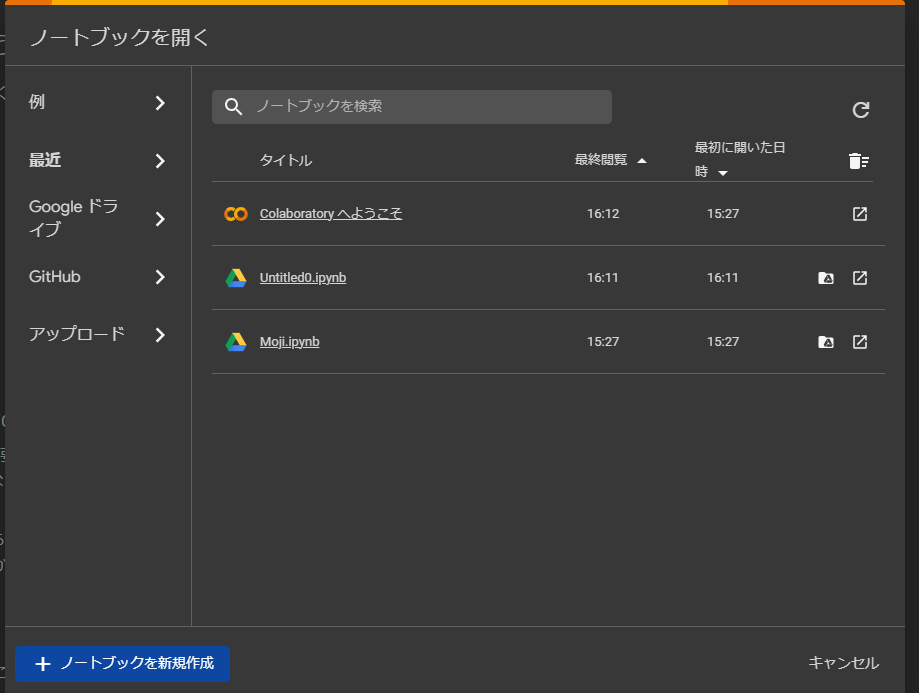Screen dimensions: 919x693
Task: Show Moji.ipynb in Drive folder icon
Action: [x=826, y=342]
